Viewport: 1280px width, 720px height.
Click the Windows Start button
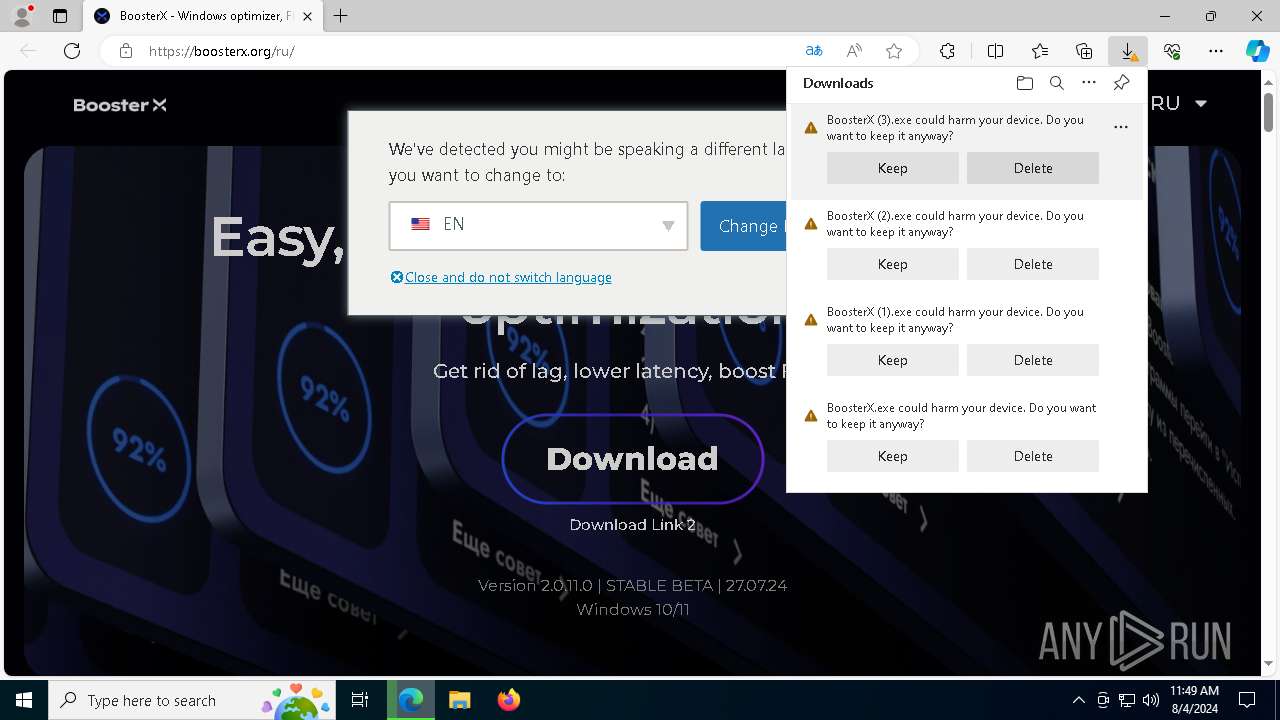[x=24, y=700]
